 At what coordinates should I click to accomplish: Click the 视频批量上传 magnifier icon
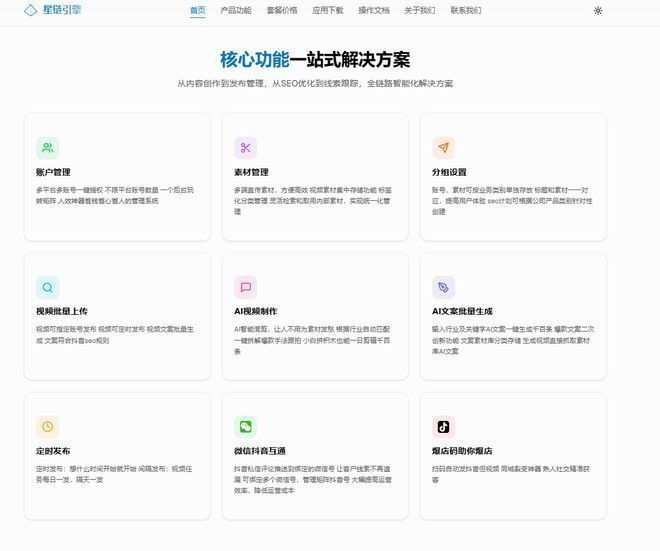(47, 288)
